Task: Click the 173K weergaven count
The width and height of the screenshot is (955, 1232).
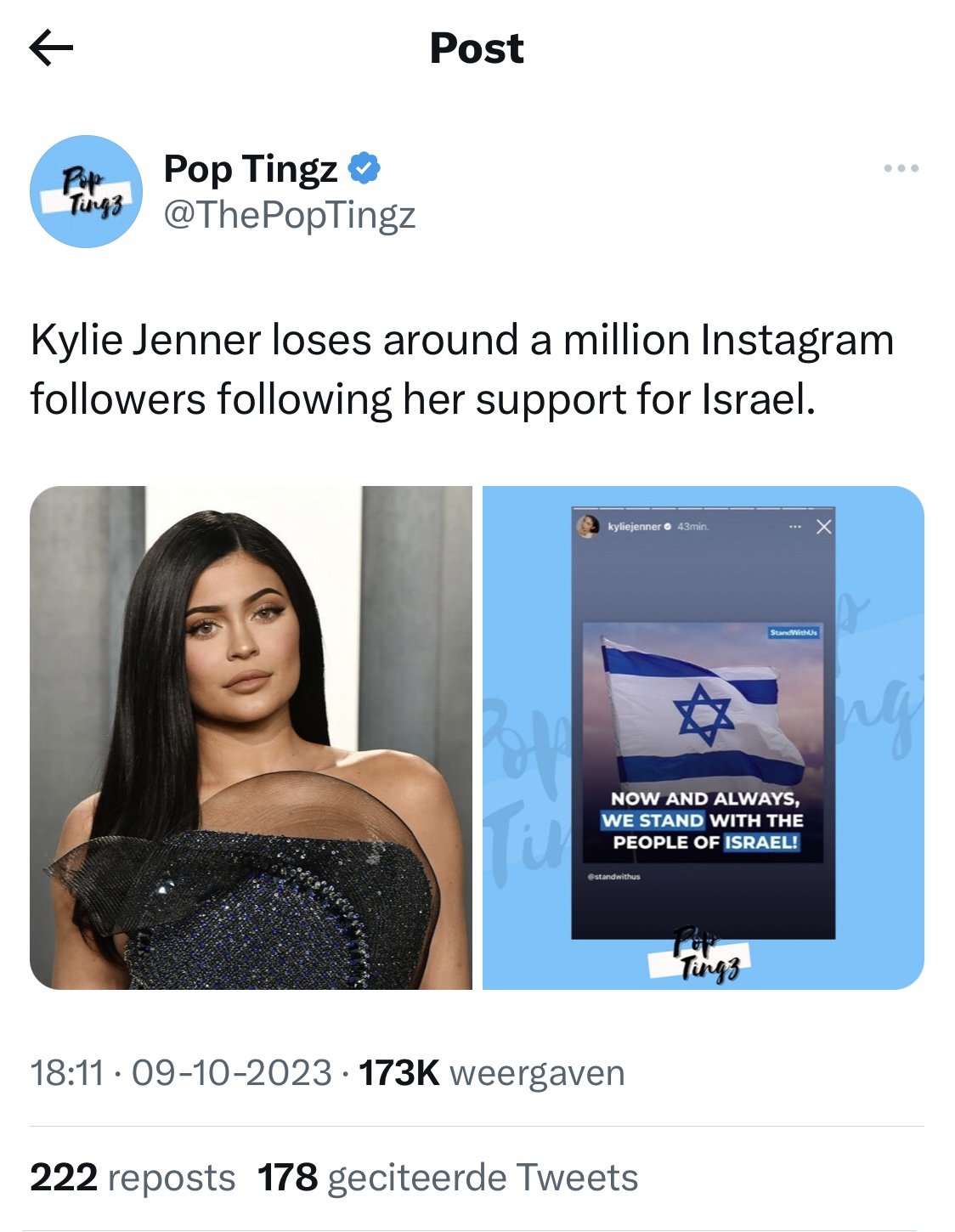Action: (492, 1073)
